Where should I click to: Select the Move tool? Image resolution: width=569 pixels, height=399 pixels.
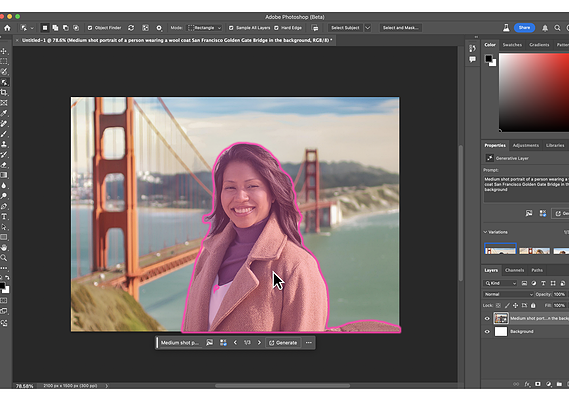tap(4, 51)
